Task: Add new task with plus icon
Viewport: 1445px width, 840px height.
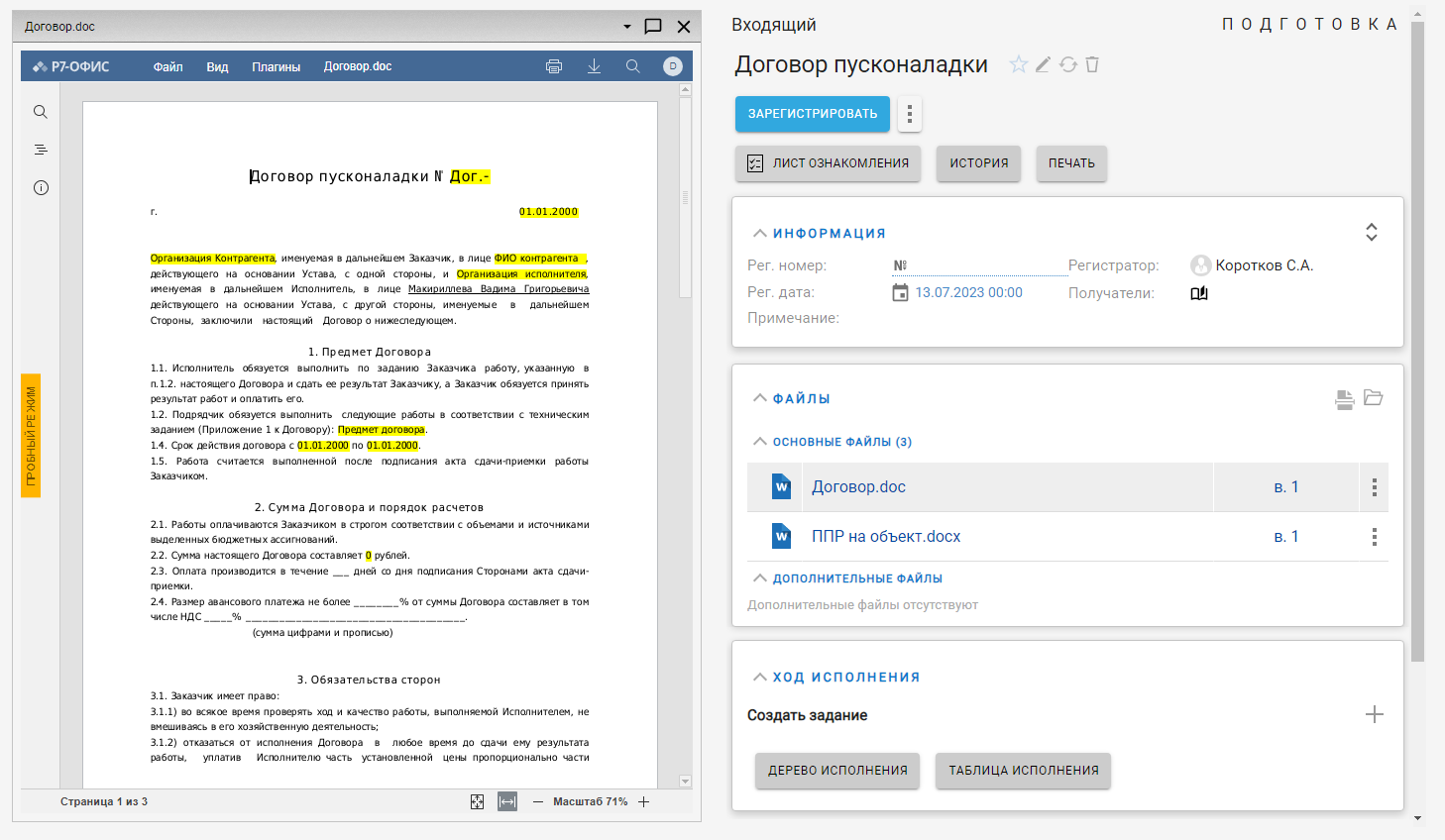Action: [x=1374, y=715]
